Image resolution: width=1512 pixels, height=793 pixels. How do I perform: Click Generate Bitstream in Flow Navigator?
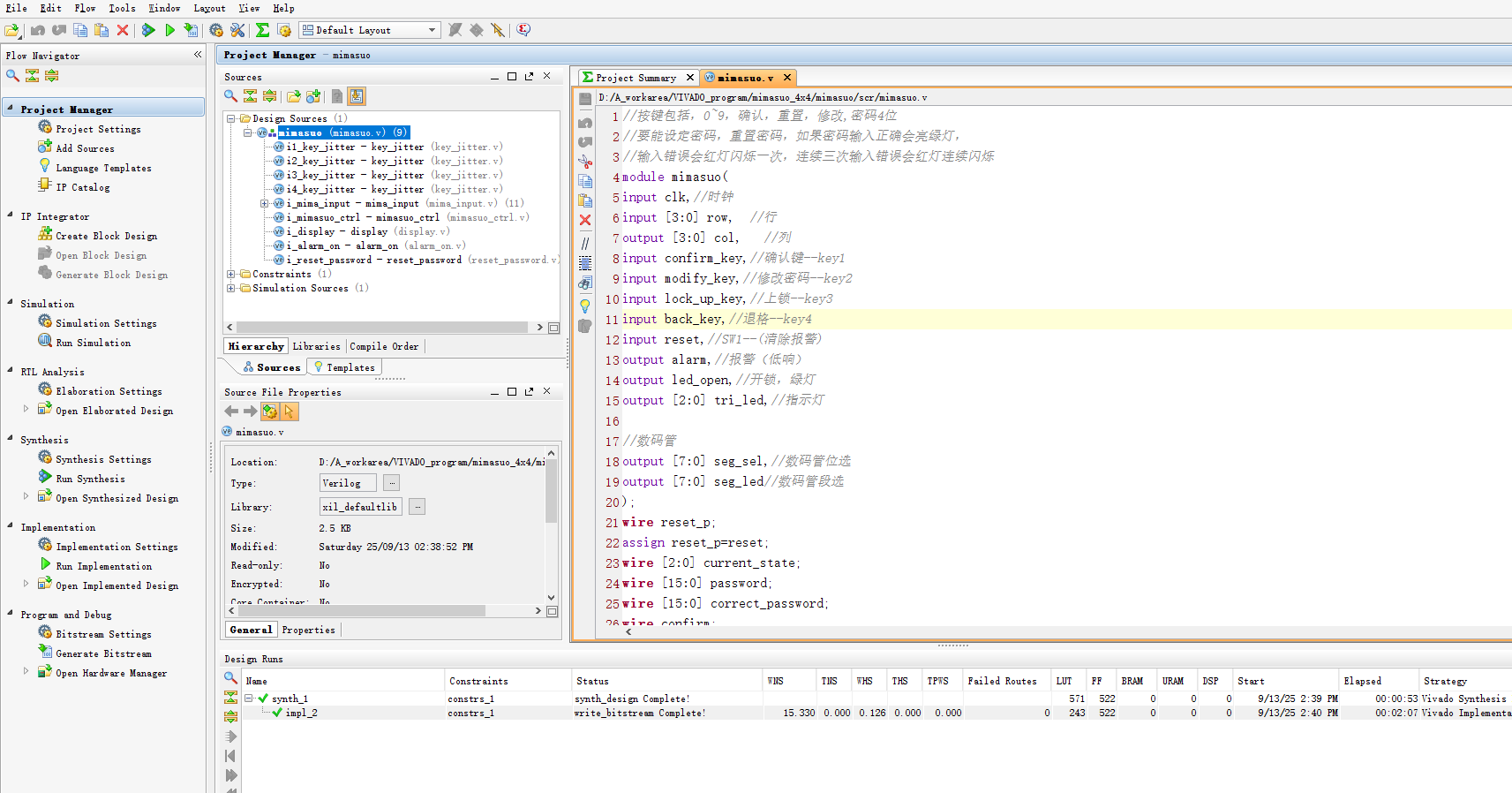[103, 653]
